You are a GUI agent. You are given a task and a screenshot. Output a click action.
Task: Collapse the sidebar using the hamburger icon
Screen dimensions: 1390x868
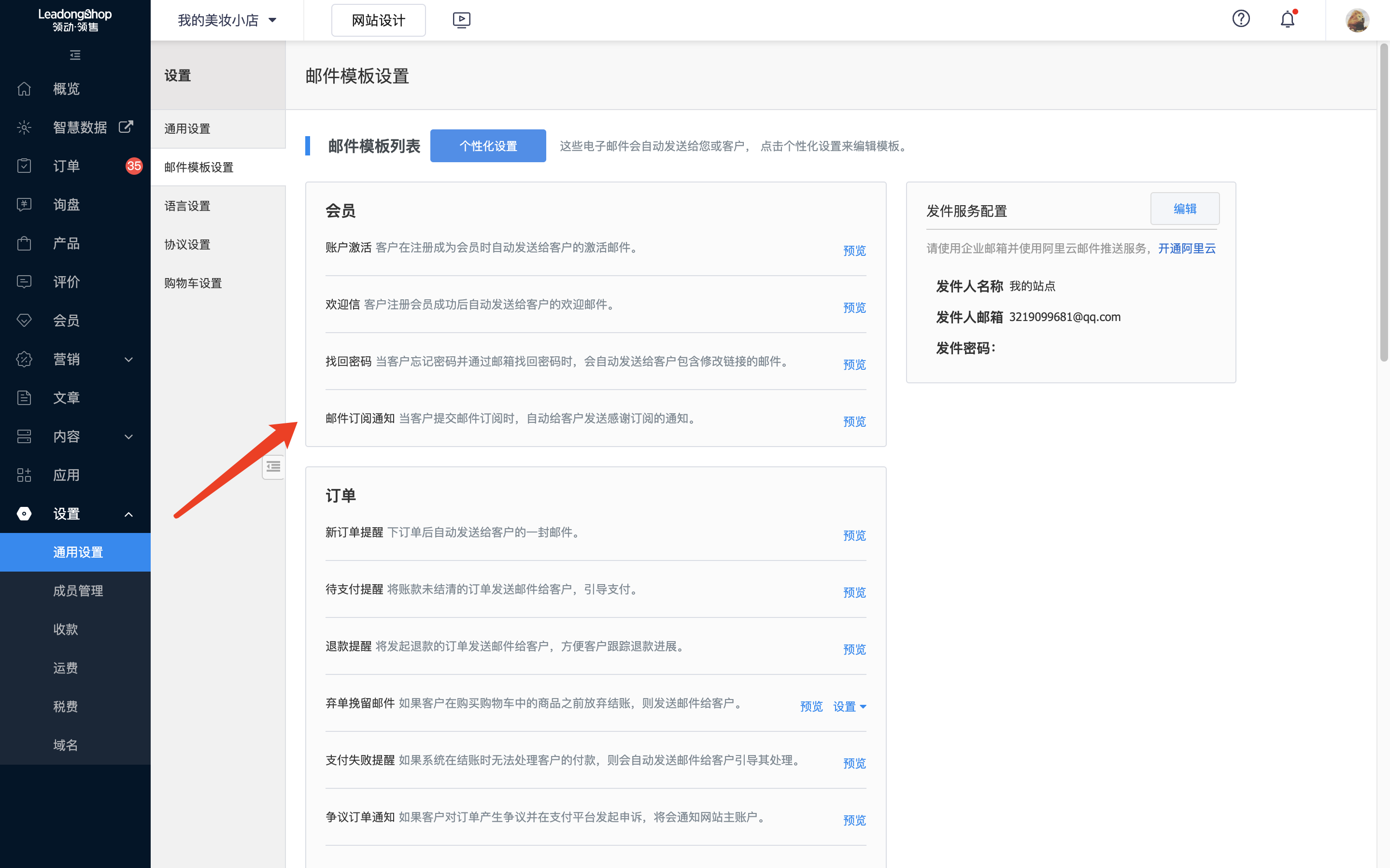point(75,55)
